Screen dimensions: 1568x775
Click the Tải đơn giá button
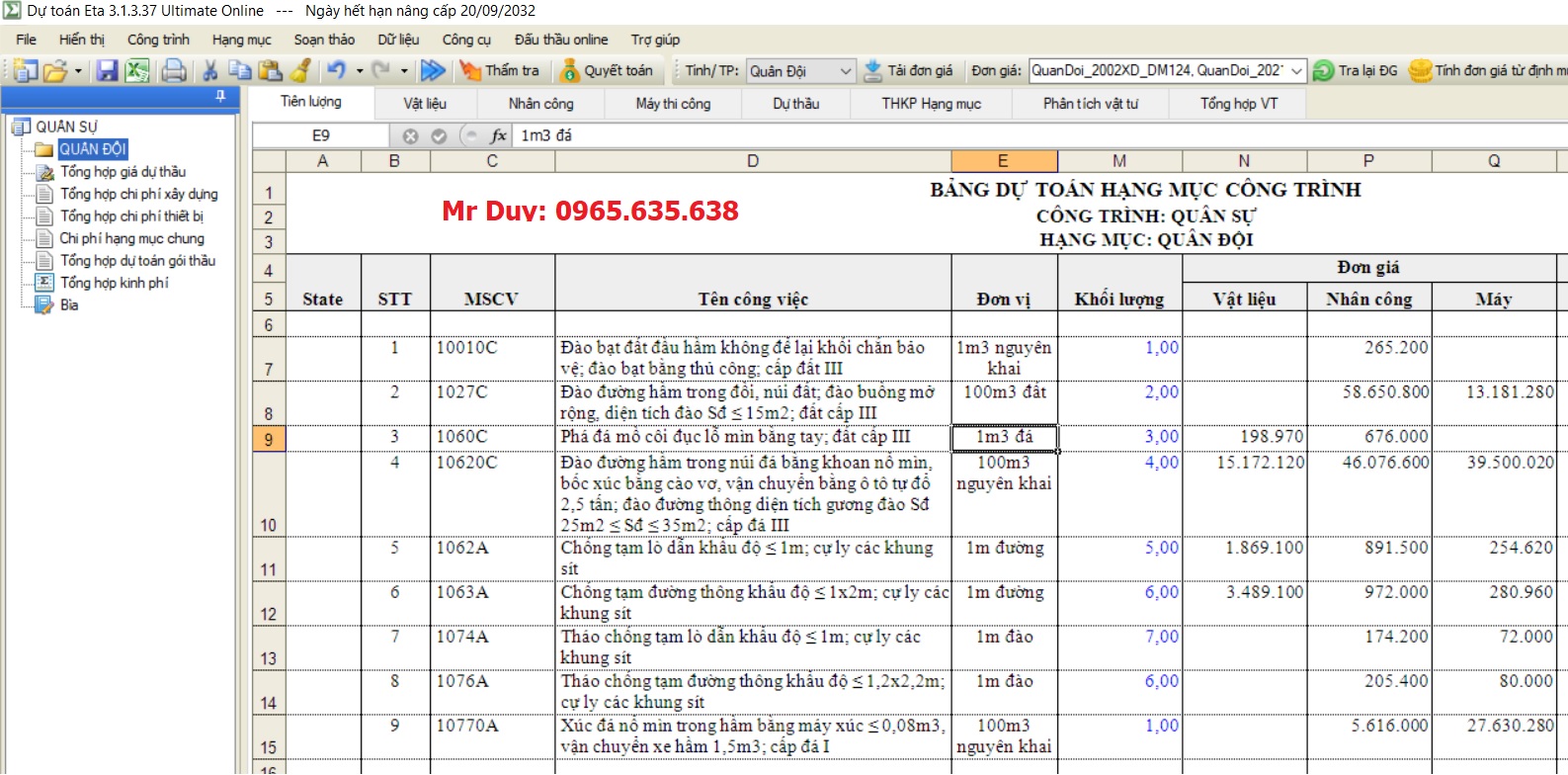point(908,71)
